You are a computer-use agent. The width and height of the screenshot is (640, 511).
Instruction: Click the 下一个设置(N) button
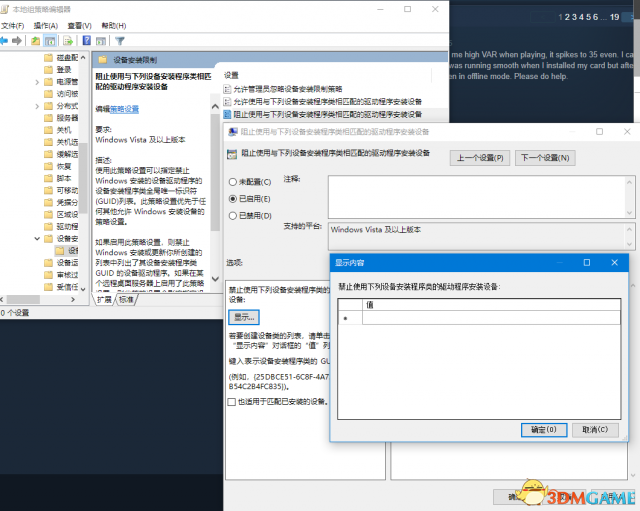[x=545, y=158]
